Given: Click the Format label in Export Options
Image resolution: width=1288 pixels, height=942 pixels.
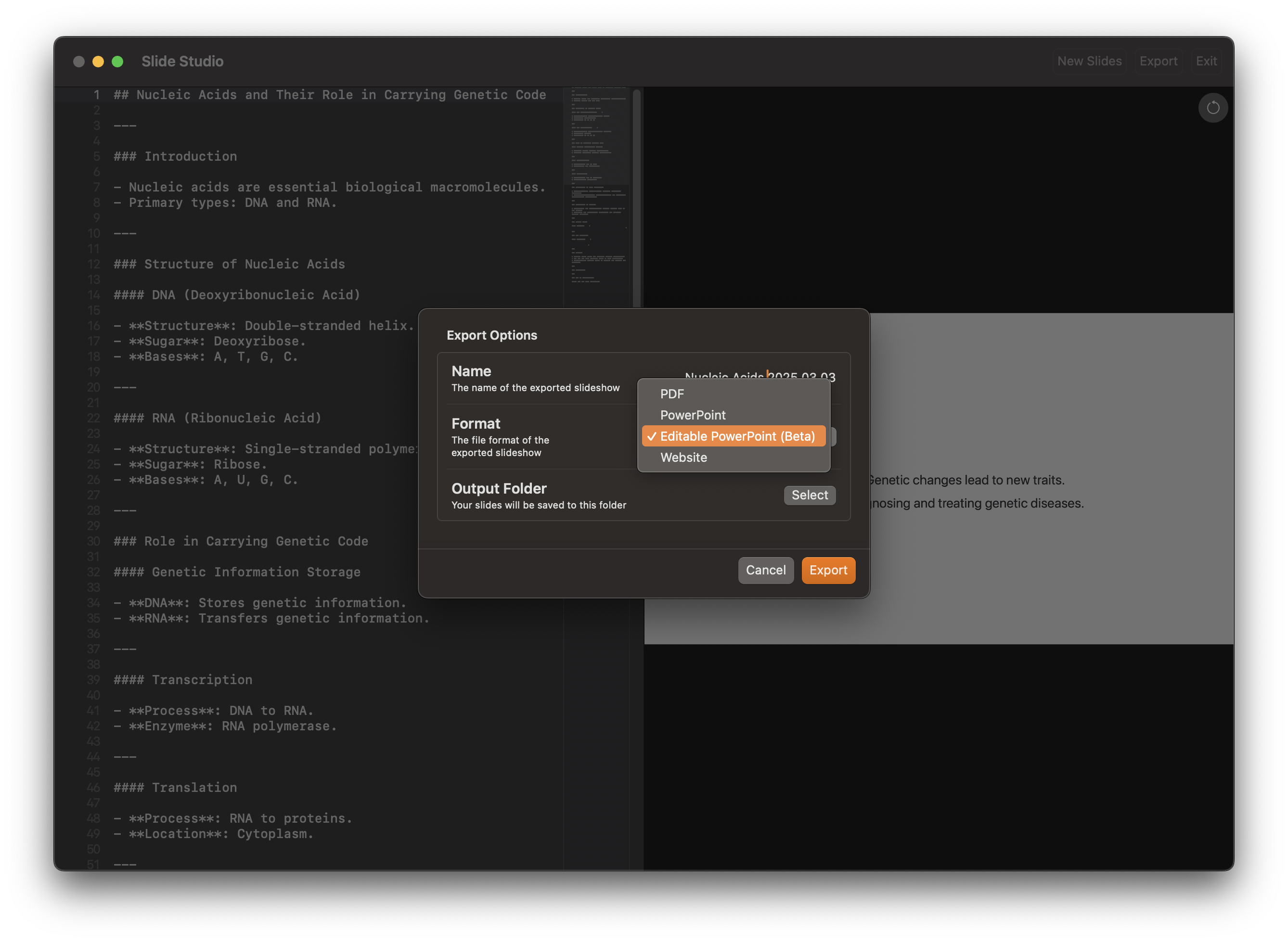Looking at the screenshot, I should pyautogui.click(x=476, y=422).
